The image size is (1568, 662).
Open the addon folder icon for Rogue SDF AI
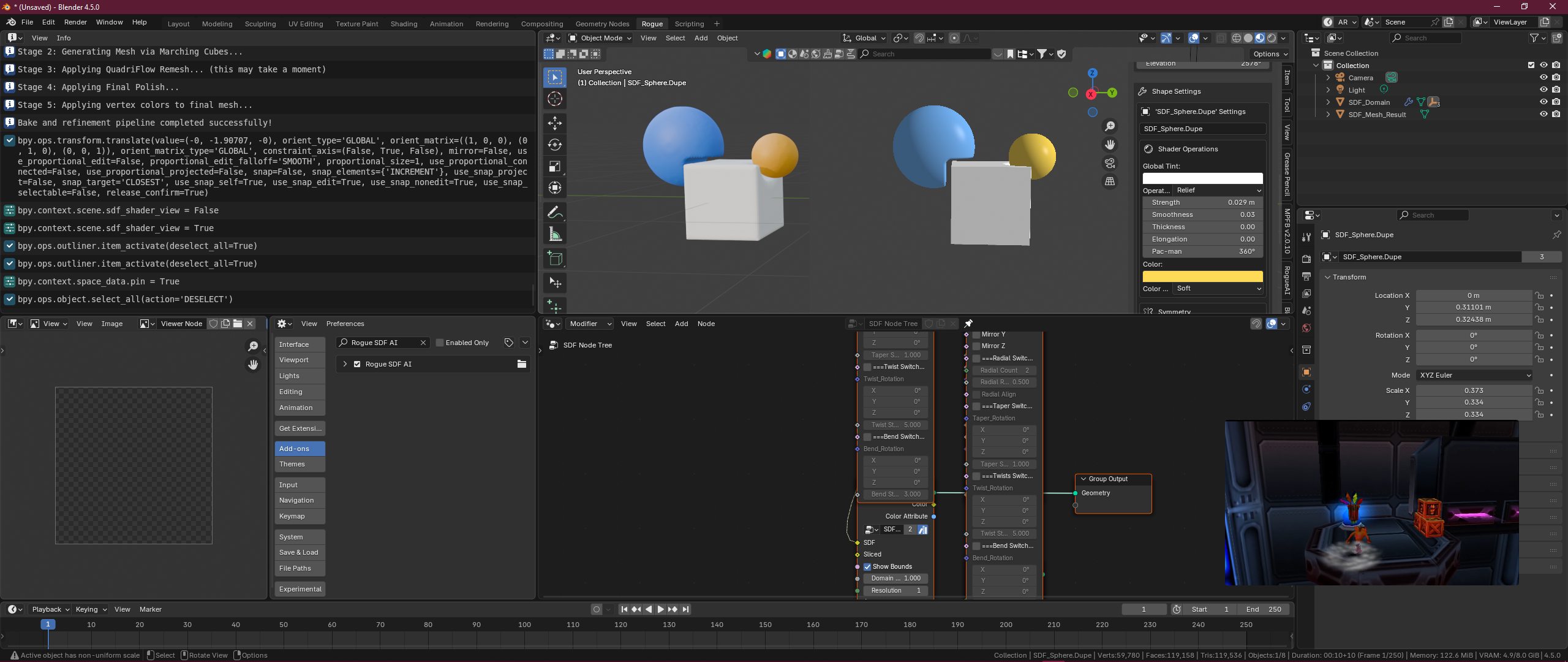pos(522,364)
